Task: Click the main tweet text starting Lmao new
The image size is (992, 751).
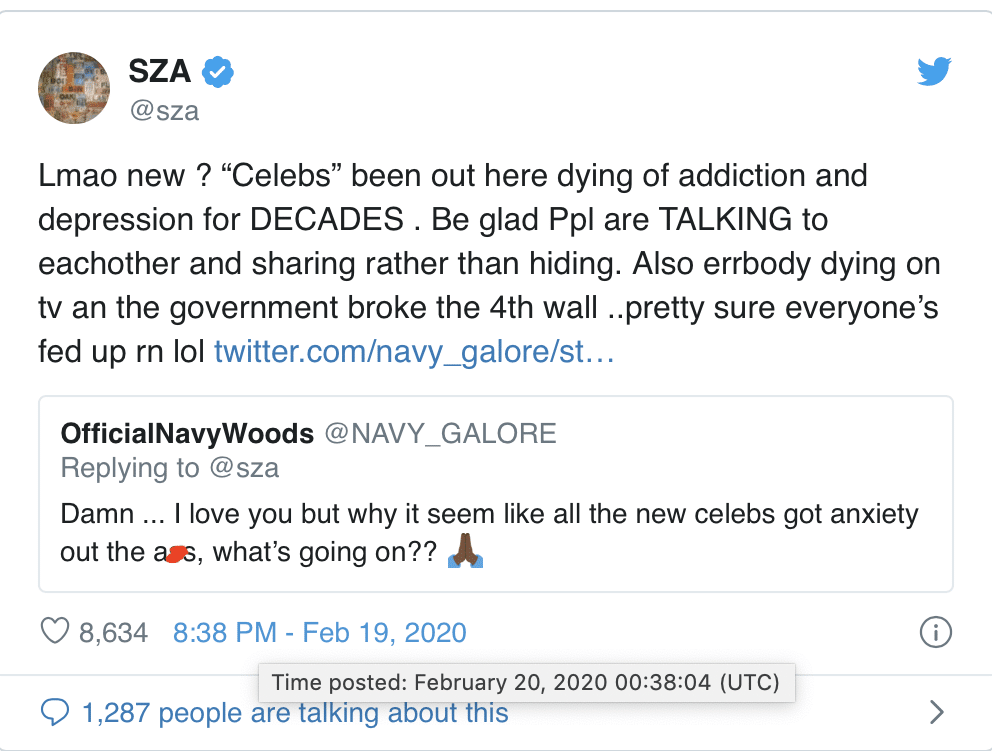Action: point(489,263)
